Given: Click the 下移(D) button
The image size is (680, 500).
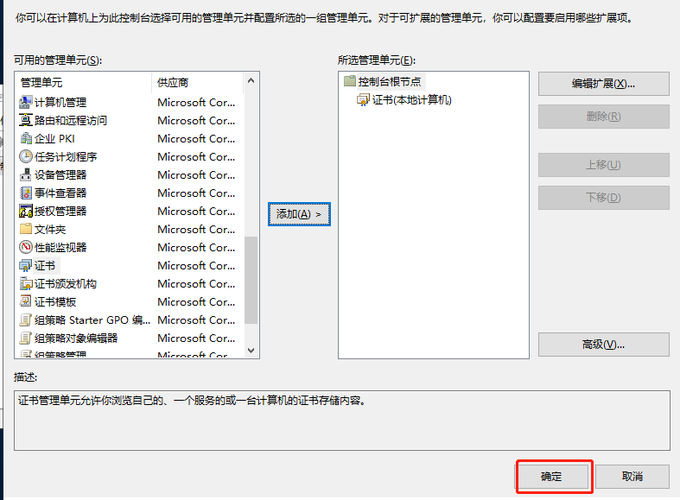Looking at the screenshot, I should 604,198.
